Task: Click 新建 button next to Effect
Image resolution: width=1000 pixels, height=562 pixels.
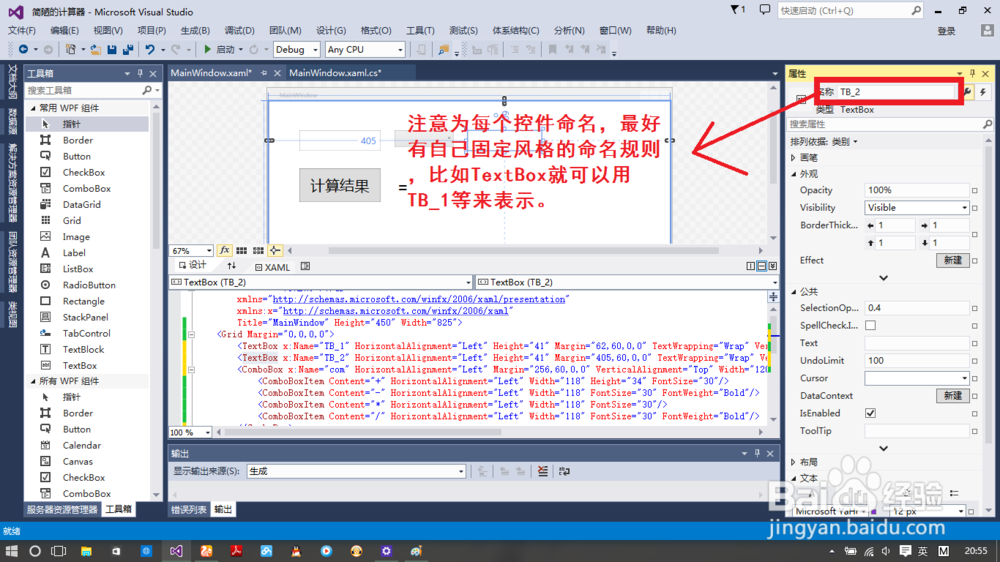Action: (952, 260)
